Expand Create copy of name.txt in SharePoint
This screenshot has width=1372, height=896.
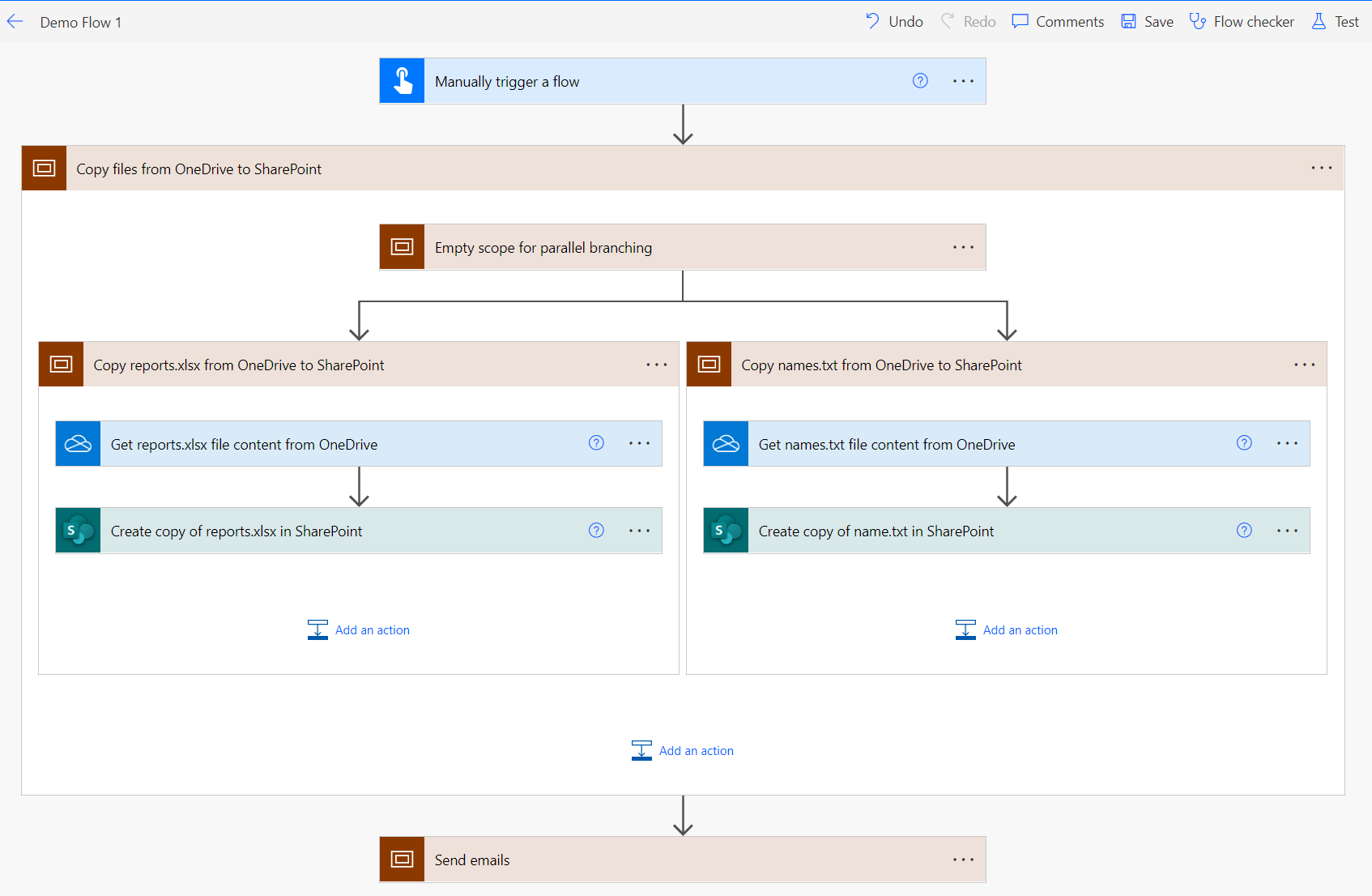tap(1007, 531)
